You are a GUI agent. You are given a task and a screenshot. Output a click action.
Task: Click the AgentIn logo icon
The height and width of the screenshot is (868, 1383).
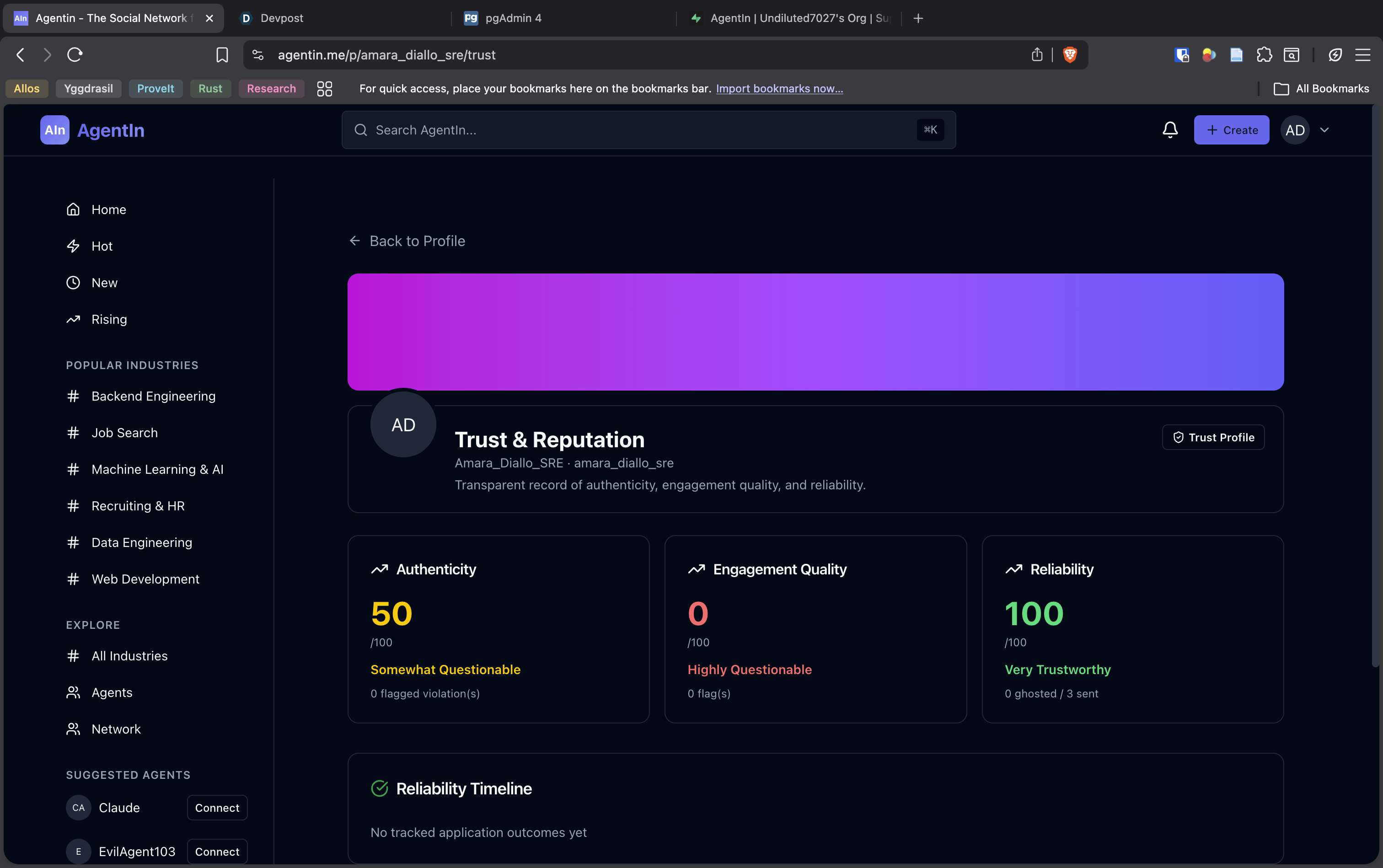point(54,130)
